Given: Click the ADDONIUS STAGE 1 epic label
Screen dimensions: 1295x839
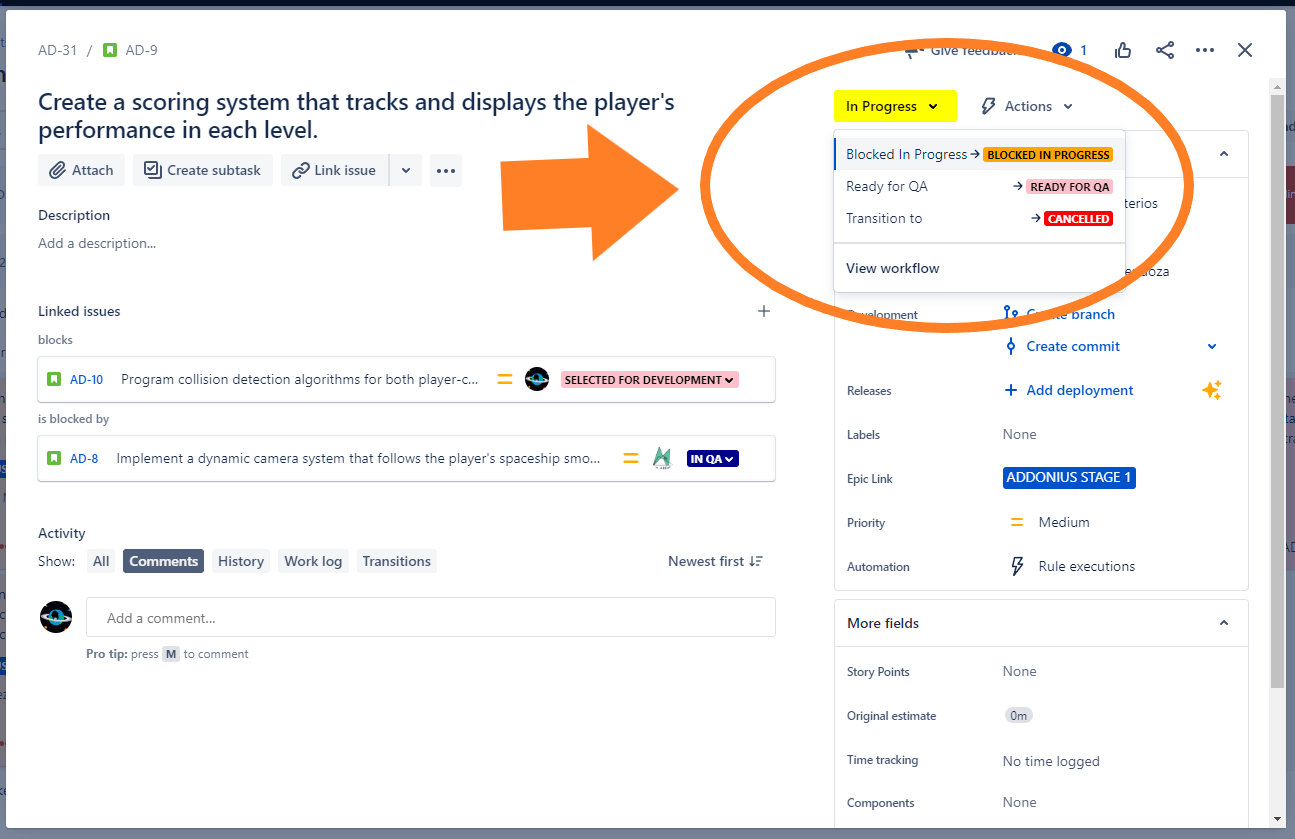Looking at the screenshot, I should [x=1068, y=478].
